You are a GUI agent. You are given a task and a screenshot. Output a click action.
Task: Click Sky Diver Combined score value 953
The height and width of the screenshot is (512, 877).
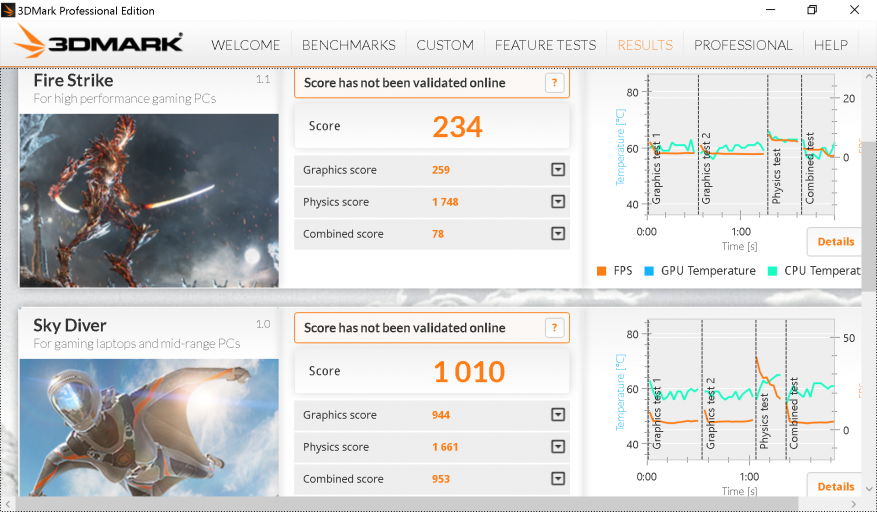click(441, 479)
